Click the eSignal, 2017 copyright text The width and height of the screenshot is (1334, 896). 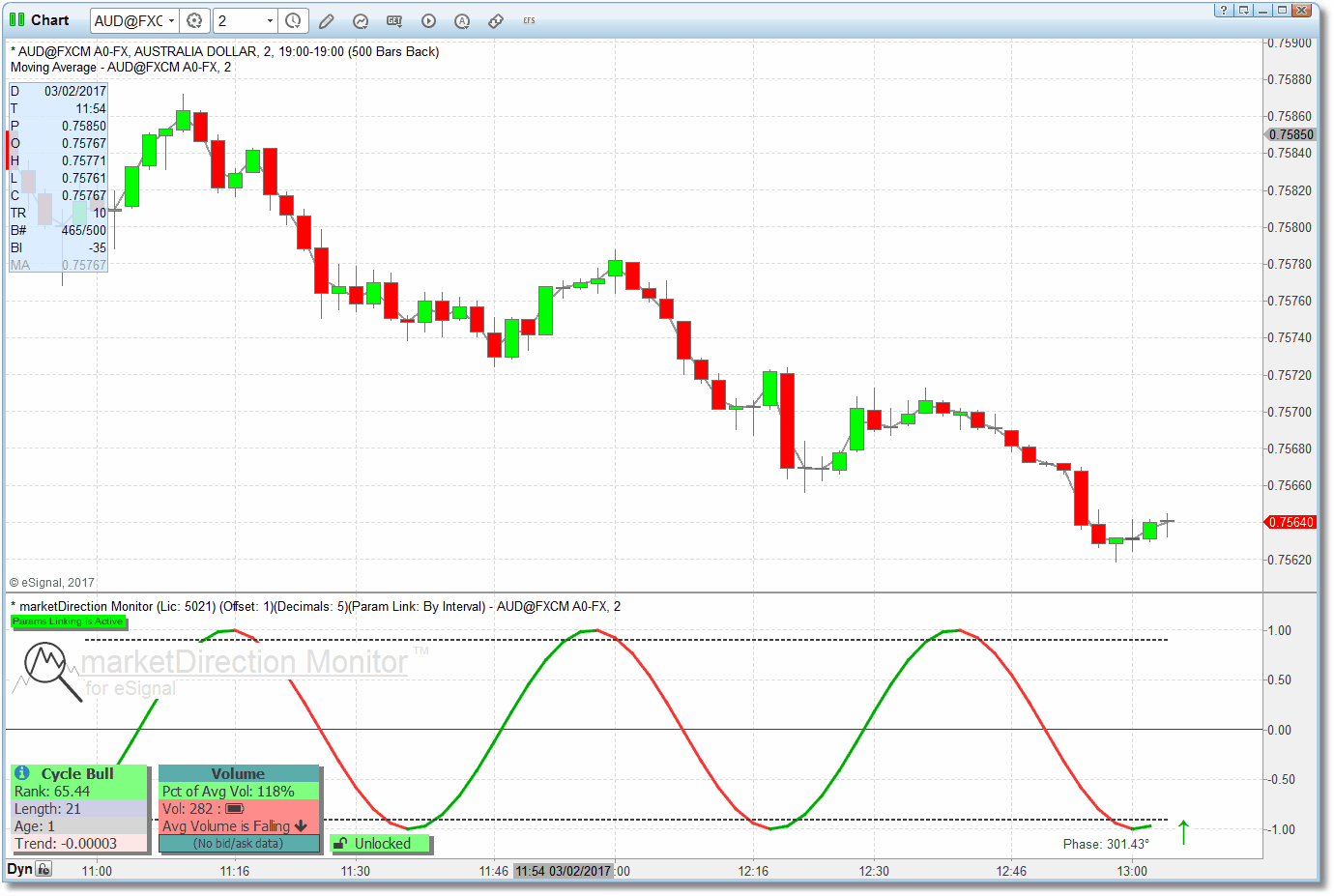(52, 583)
